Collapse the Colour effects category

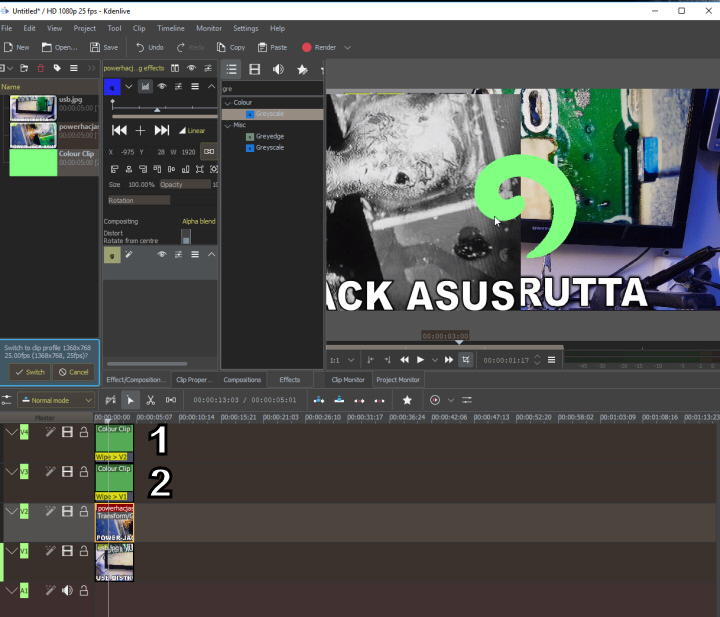(228, 103)
